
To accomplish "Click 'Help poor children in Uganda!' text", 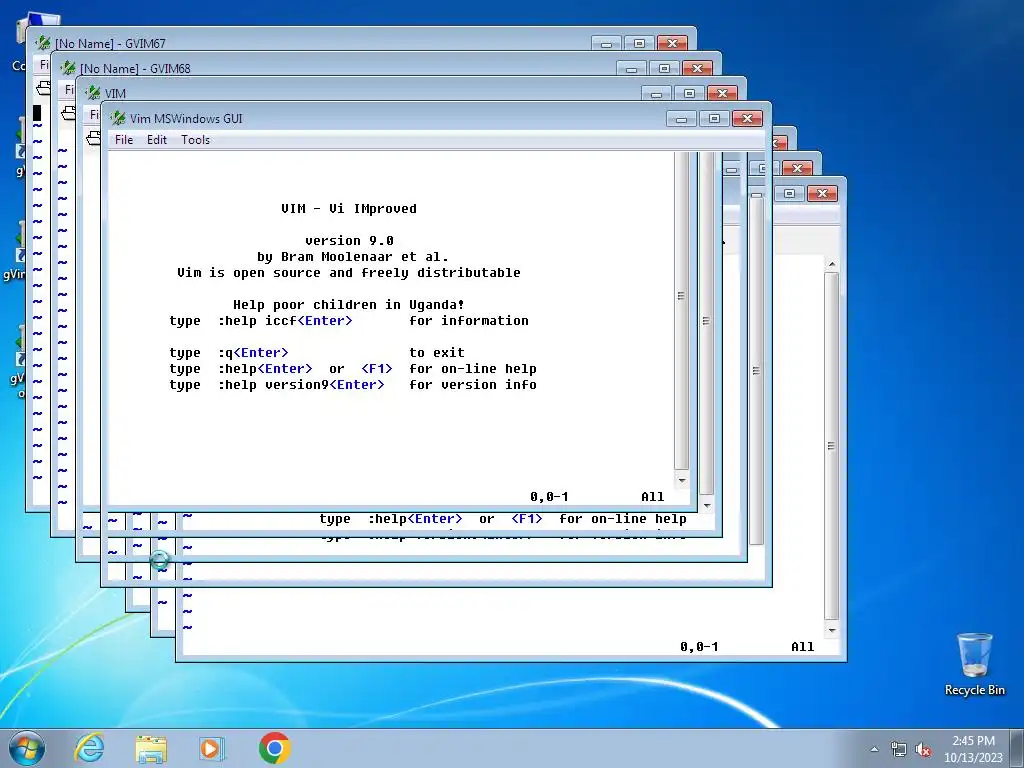I will pyautogui.click(x=349, y=304).
